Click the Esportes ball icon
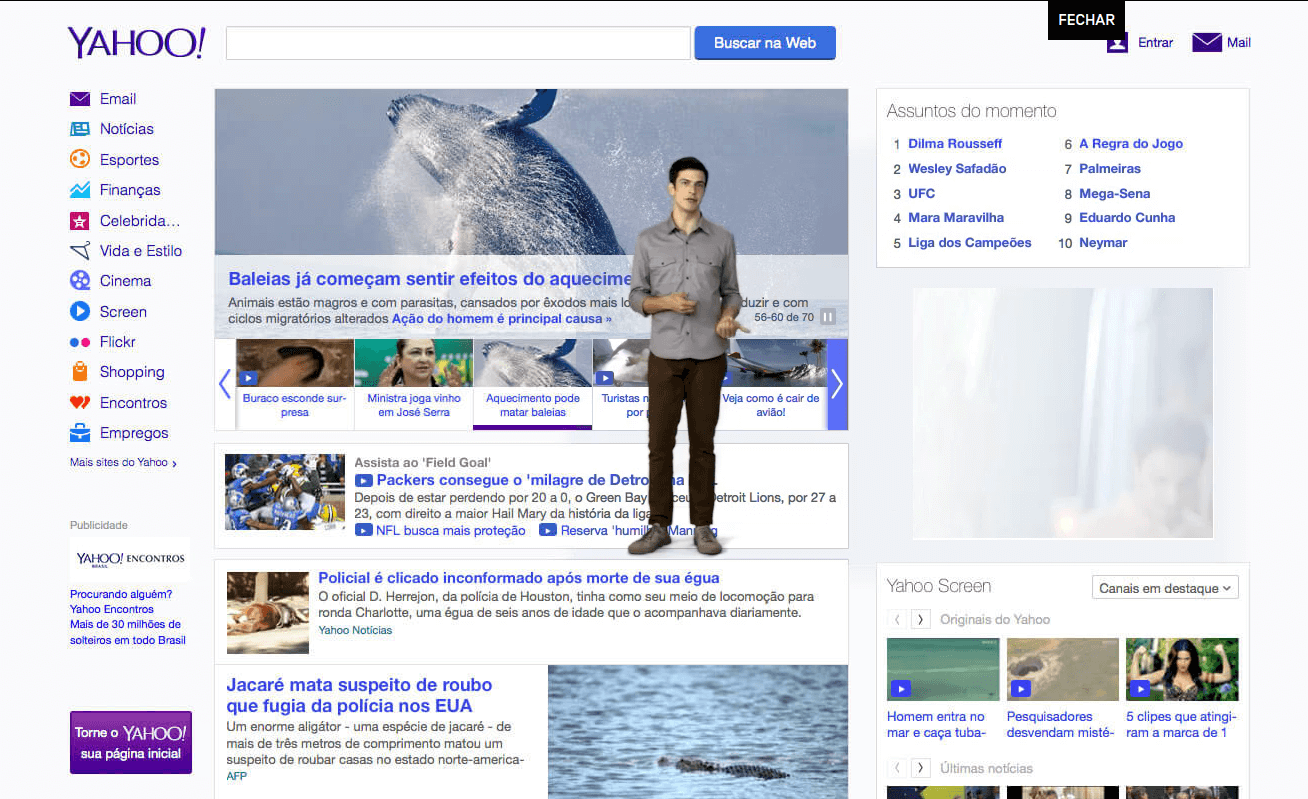The image size is (1308, 799). point(80,159)
